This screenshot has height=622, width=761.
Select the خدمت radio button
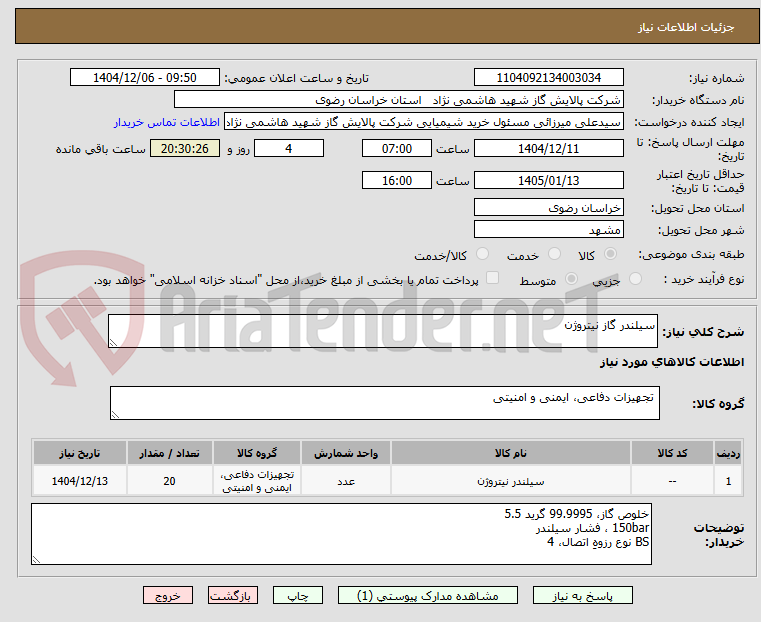click(x=554, y=254)
